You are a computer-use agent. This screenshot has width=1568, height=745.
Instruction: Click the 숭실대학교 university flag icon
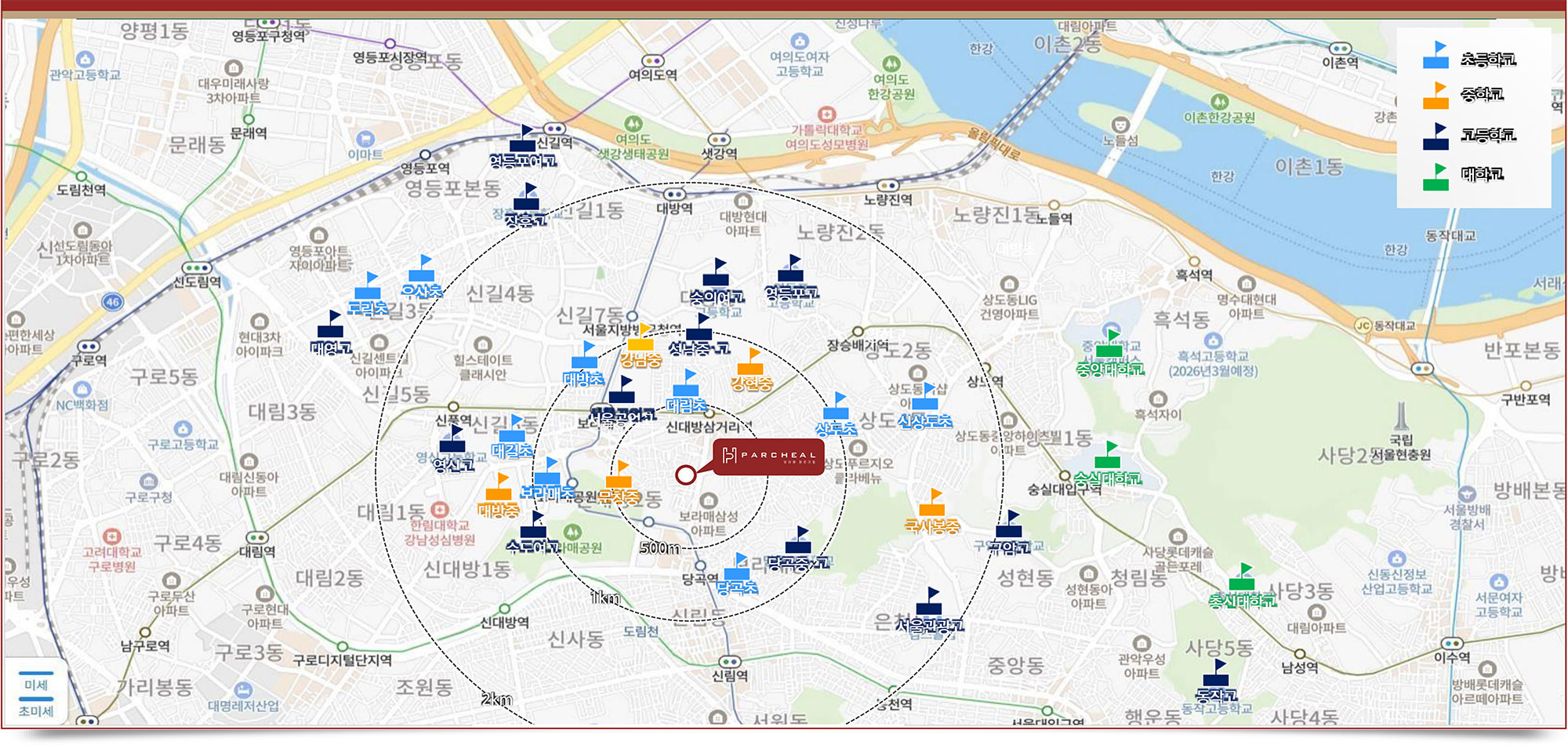tap(1107, 456)
